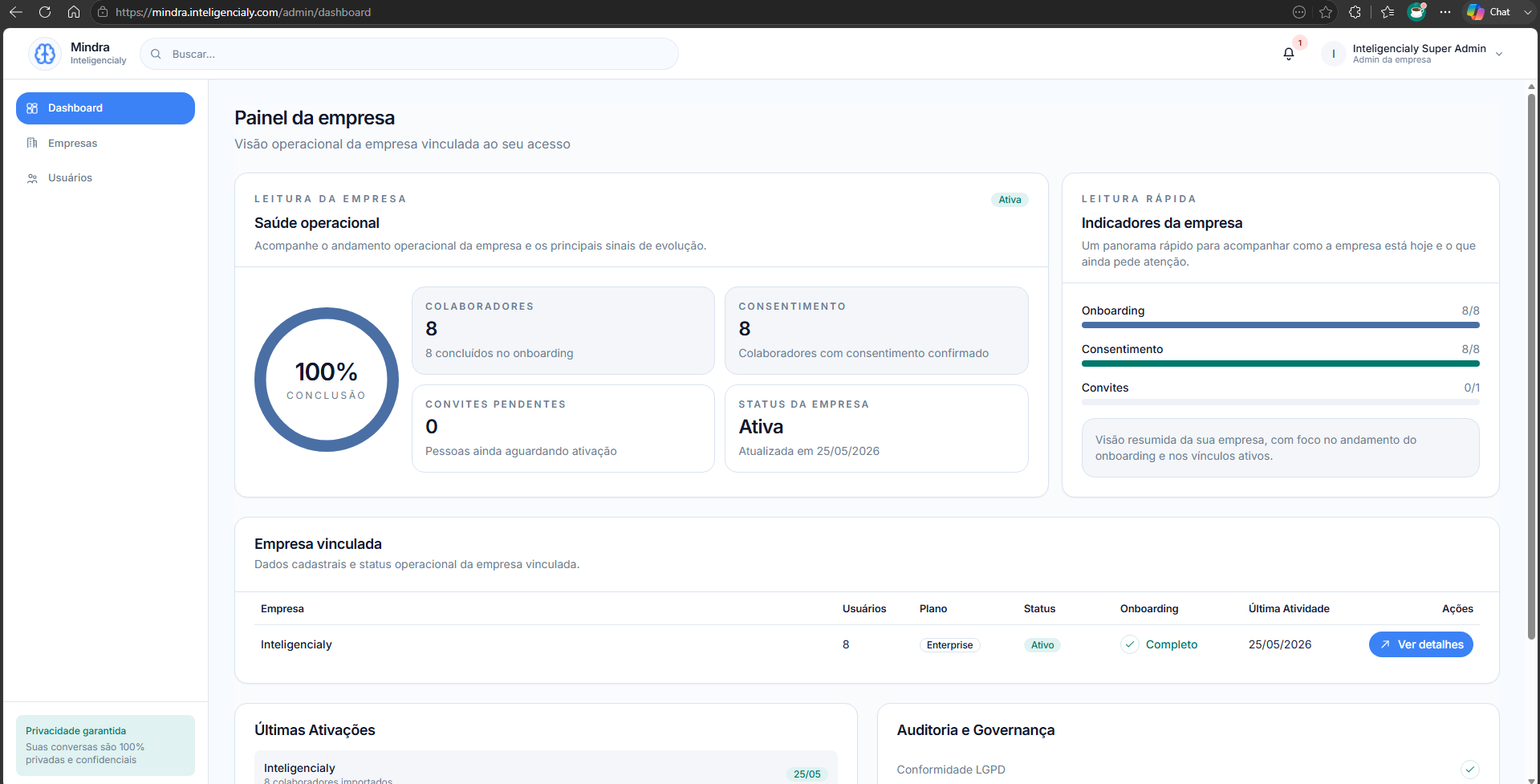The width and height of the screenshot is (1540, 784).
Task: Select the Convites pendentes card
Action: coord(563,429)
